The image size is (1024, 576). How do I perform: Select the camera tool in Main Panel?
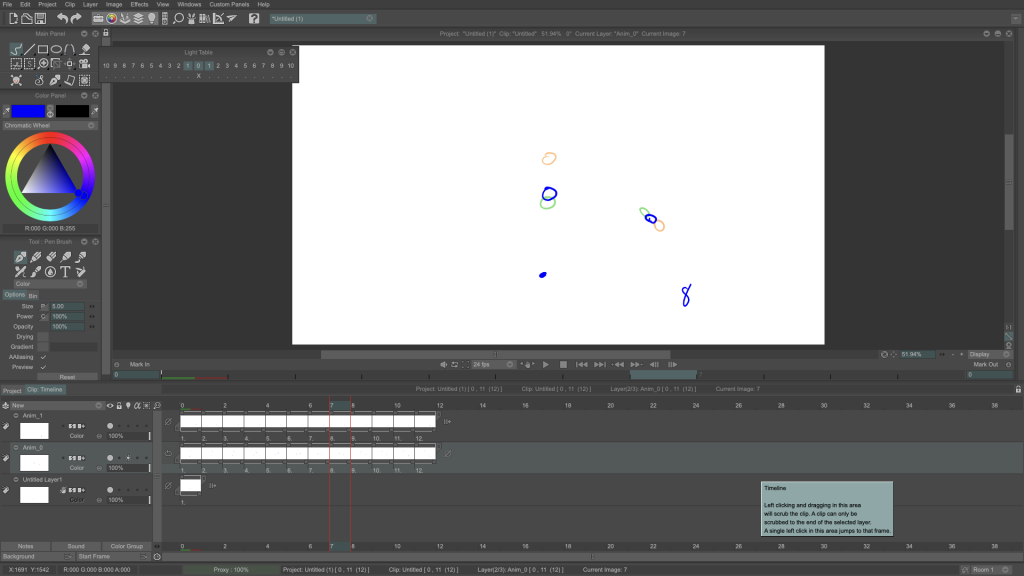(84, 64)
